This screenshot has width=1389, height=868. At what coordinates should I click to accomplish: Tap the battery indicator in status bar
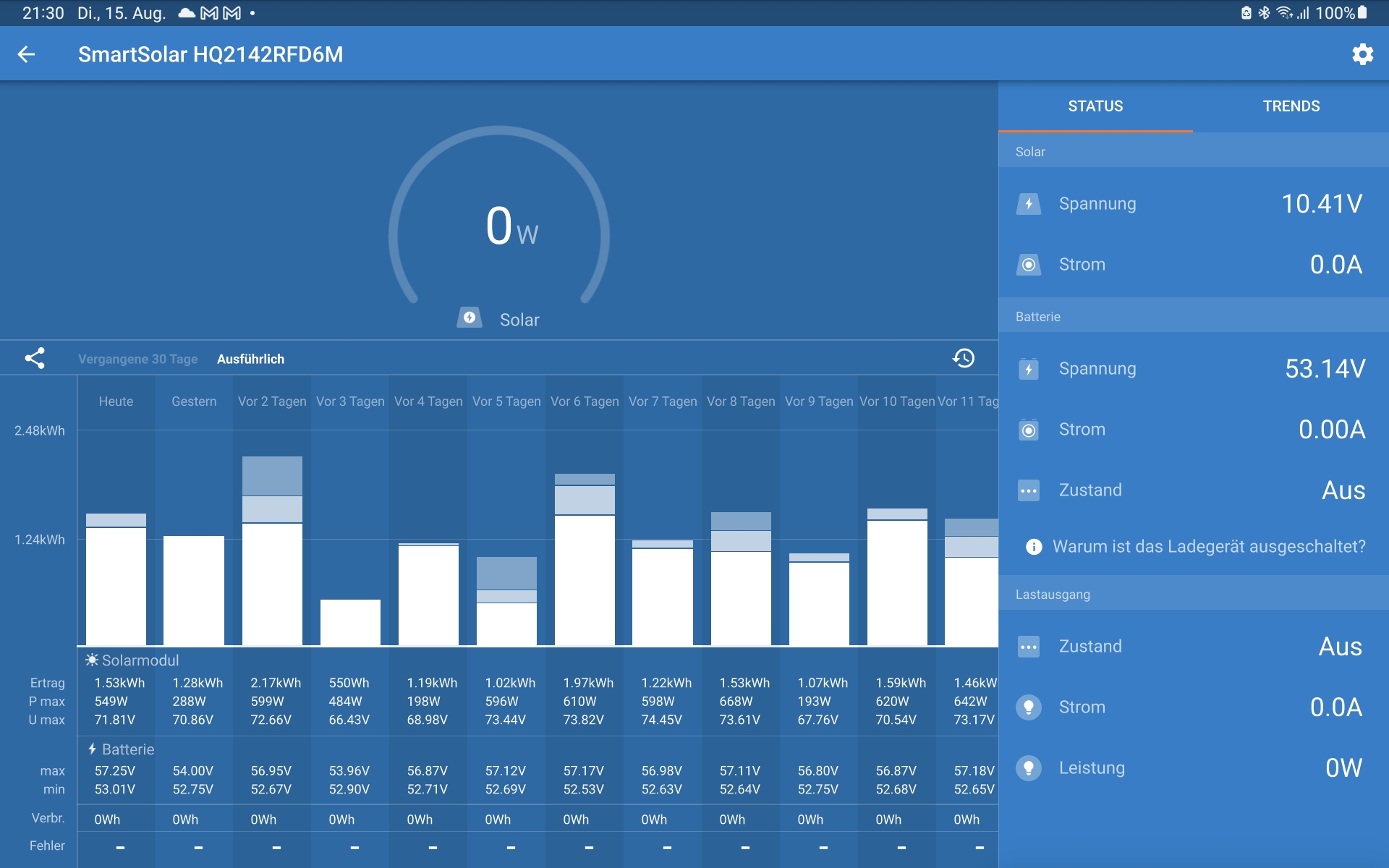pyautogui.click(x=1362, y=13)
